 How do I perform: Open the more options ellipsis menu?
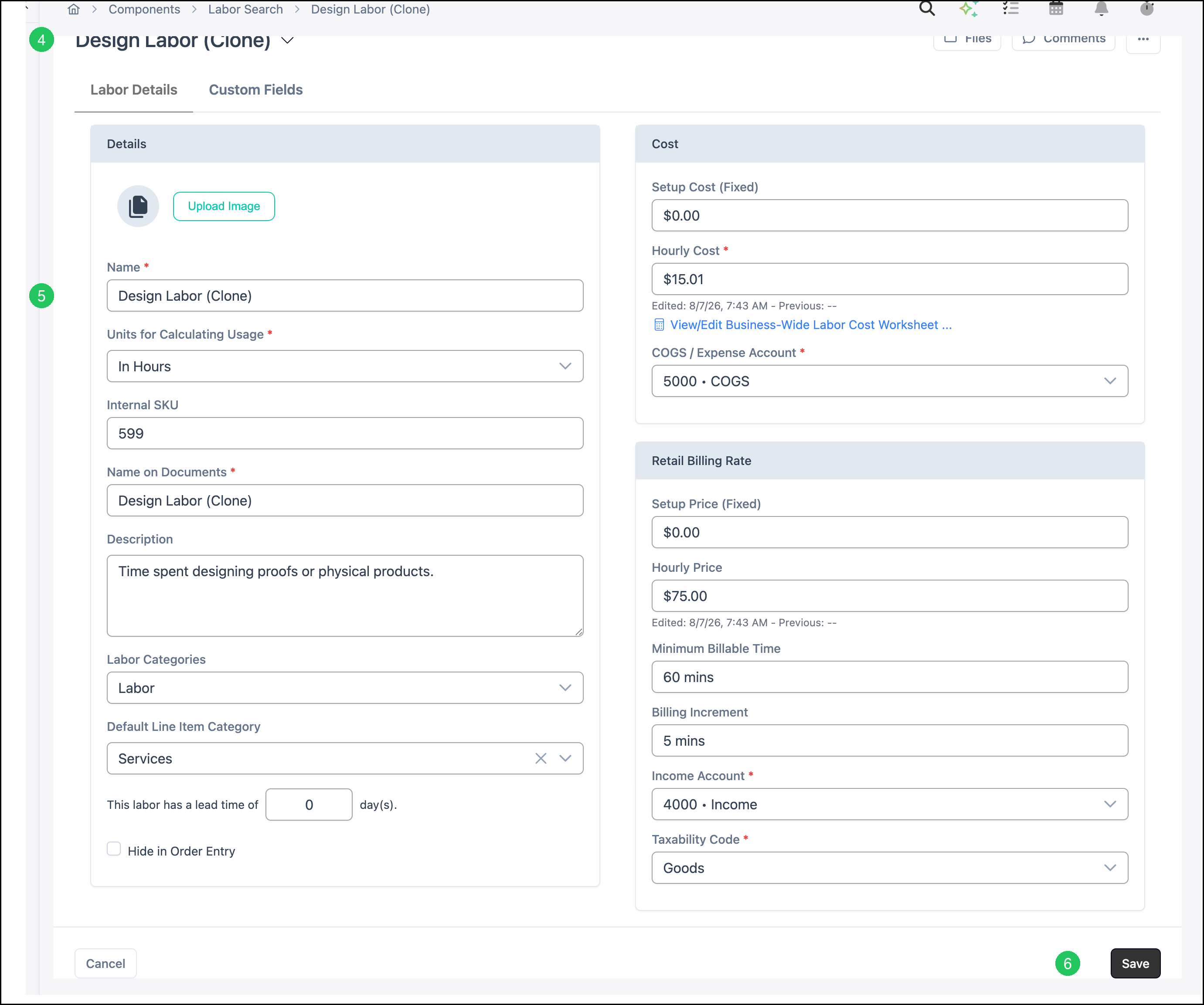1143,40
